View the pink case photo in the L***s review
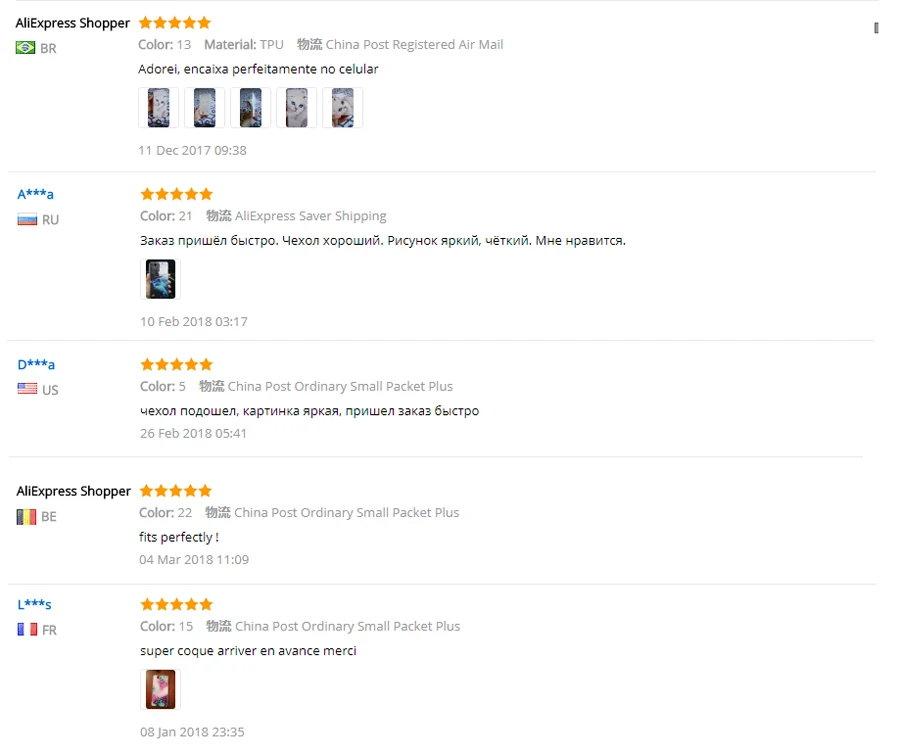Viewport: 900px width, 756px height. point(160,689)
